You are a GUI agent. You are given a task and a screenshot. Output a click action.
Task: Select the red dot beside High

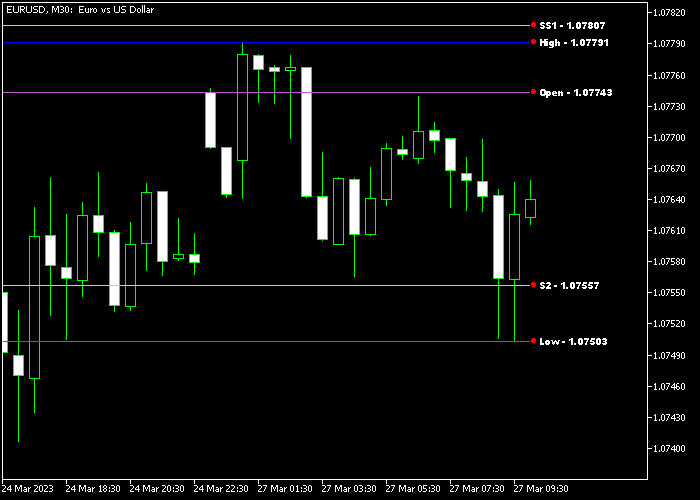(533, 42)
